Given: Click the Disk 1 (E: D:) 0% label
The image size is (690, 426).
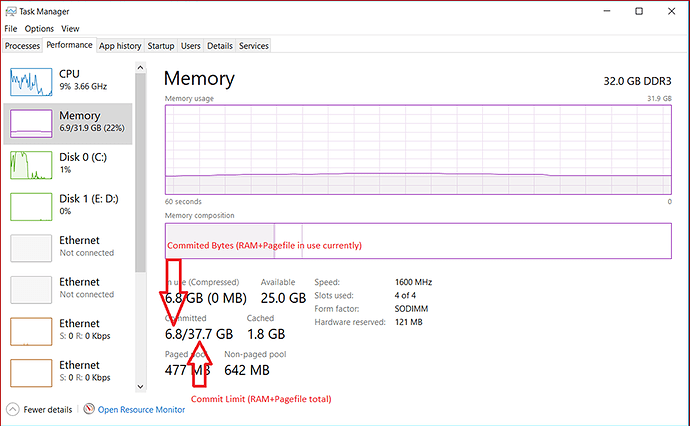Looking at the screenshot, I should click(88, 205).
